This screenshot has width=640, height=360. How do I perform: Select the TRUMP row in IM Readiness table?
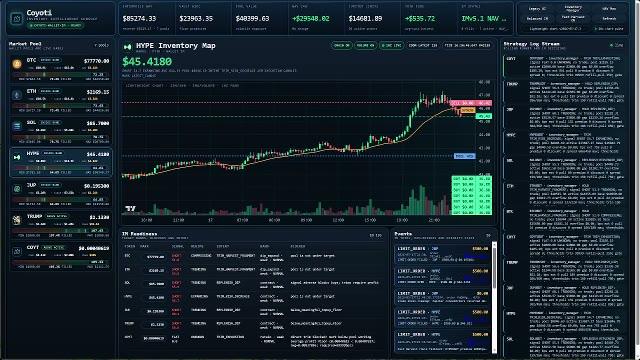(252, 324)
